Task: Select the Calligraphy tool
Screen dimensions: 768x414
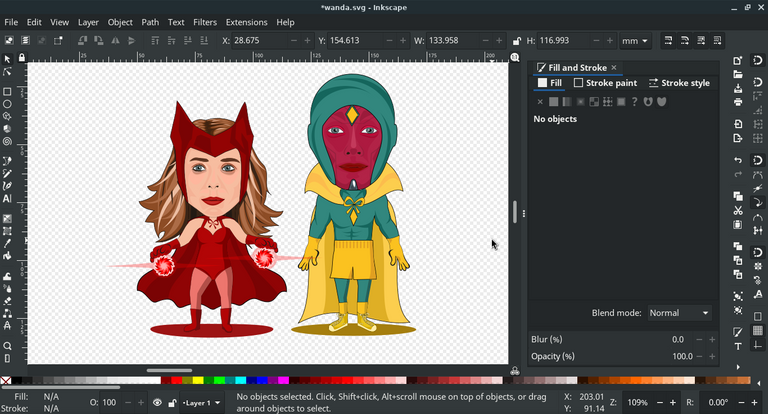Action: pos(7,186)
